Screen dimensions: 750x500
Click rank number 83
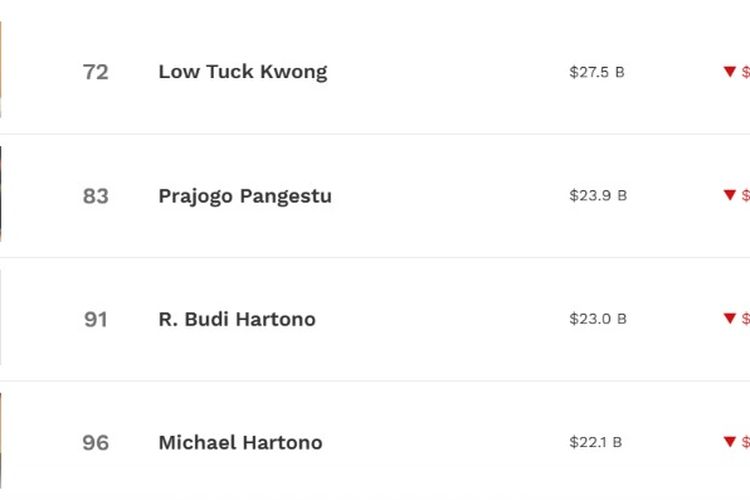click(95, 196)
